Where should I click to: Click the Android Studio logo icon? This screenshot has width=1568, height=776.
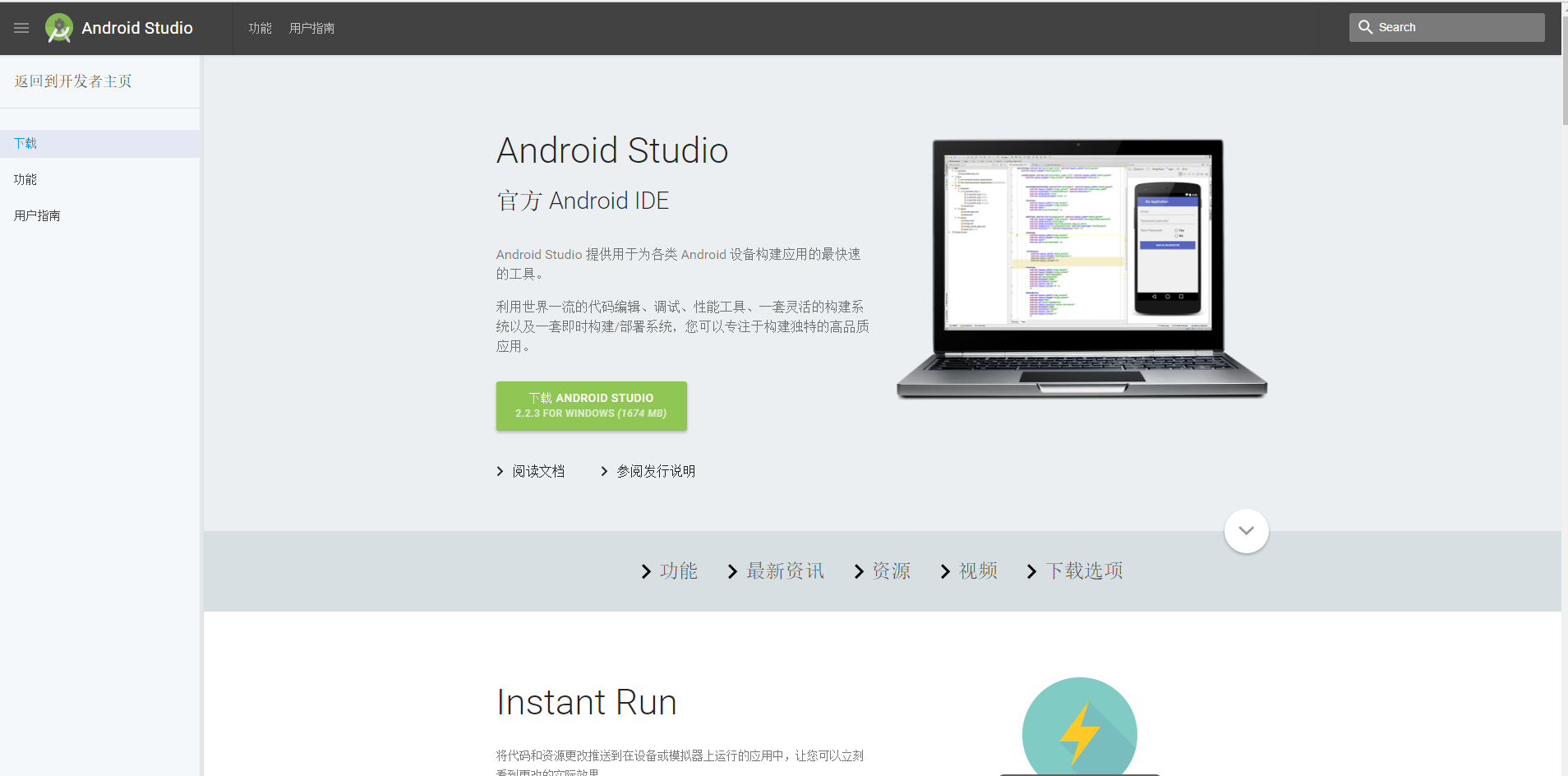(x=59, y=28)
